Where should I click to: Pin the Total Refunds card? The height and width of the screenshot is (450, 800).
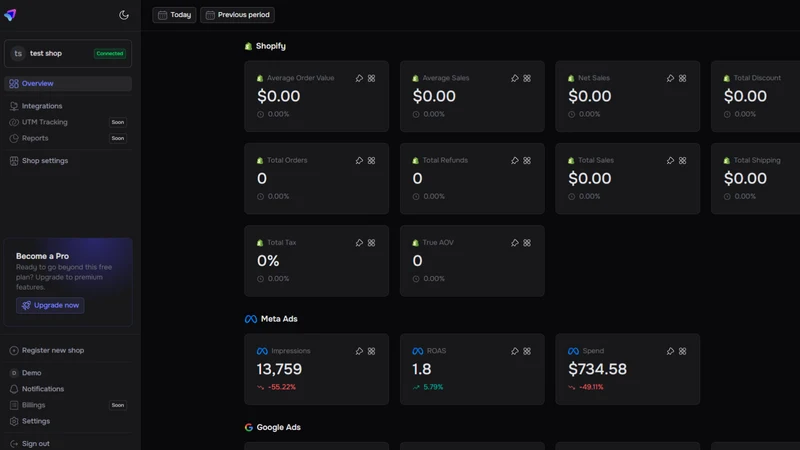pos(515,160)
